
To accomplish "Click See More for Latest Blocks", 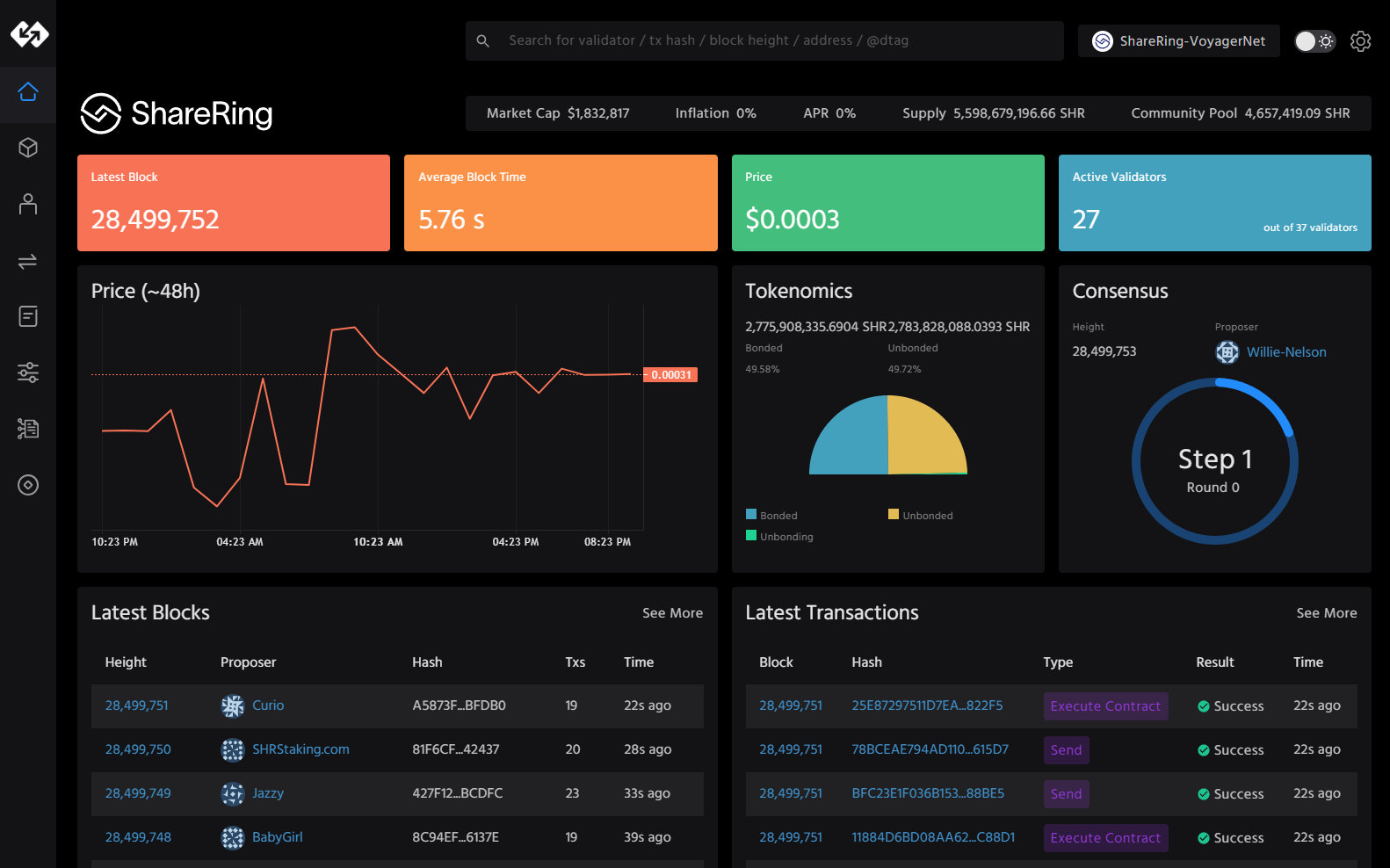I will [672, 613].
